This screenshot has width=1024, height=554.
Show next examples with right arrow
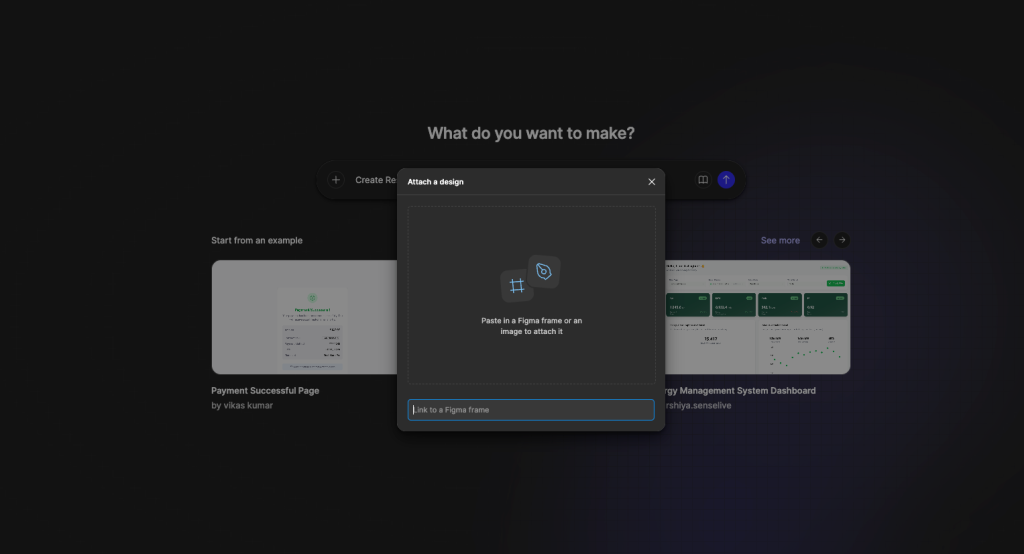click(x=842, y=240)
